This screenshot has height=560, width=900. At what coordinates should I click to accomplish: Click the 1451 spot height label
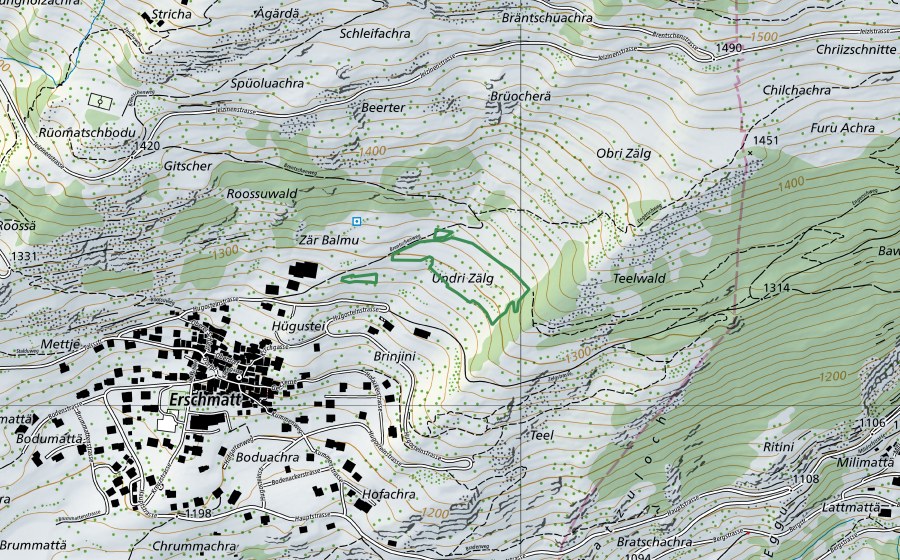766,141
